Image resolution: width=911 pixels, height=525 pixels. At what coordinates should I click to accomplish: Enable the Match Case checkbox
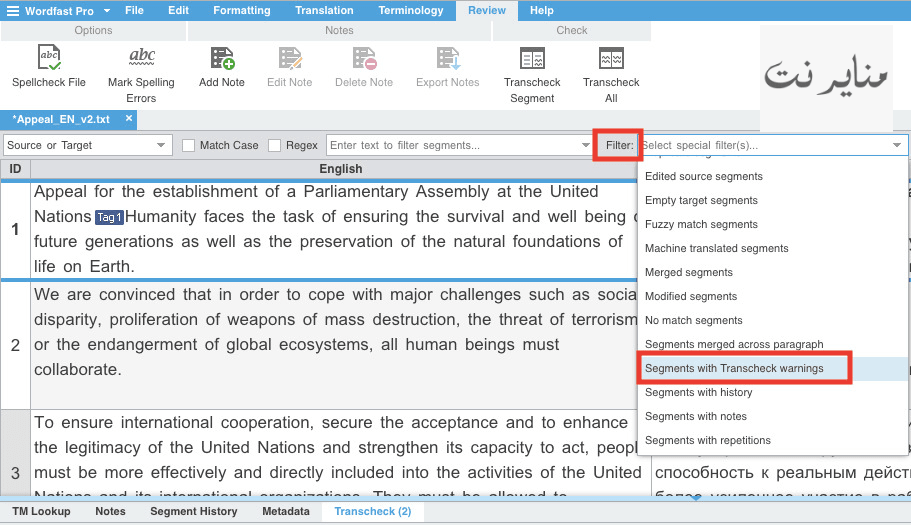click(x=188, y=145)
